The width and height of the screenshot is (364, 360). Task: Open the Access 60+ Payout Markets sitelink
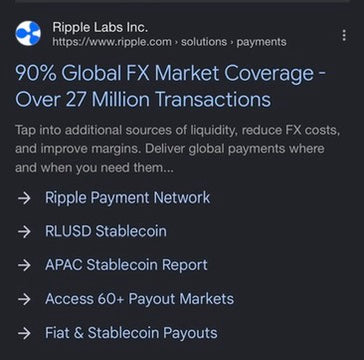(139, 299)
